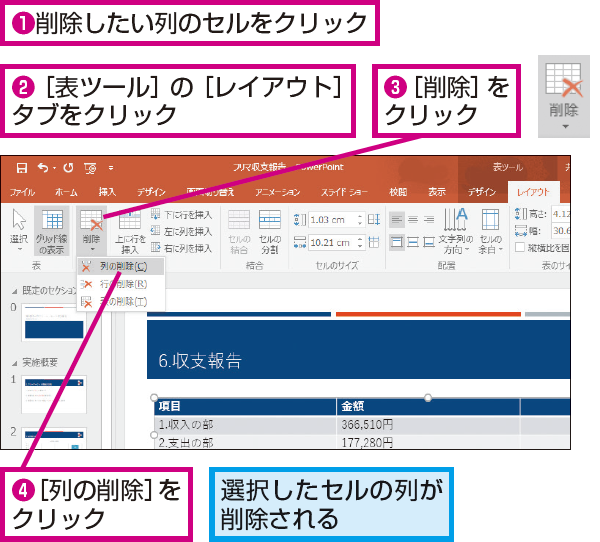Click the Redo icon in the title bar
Image resolution: width=600 pixels, height=542 pixels.
[x=68, y=168]
